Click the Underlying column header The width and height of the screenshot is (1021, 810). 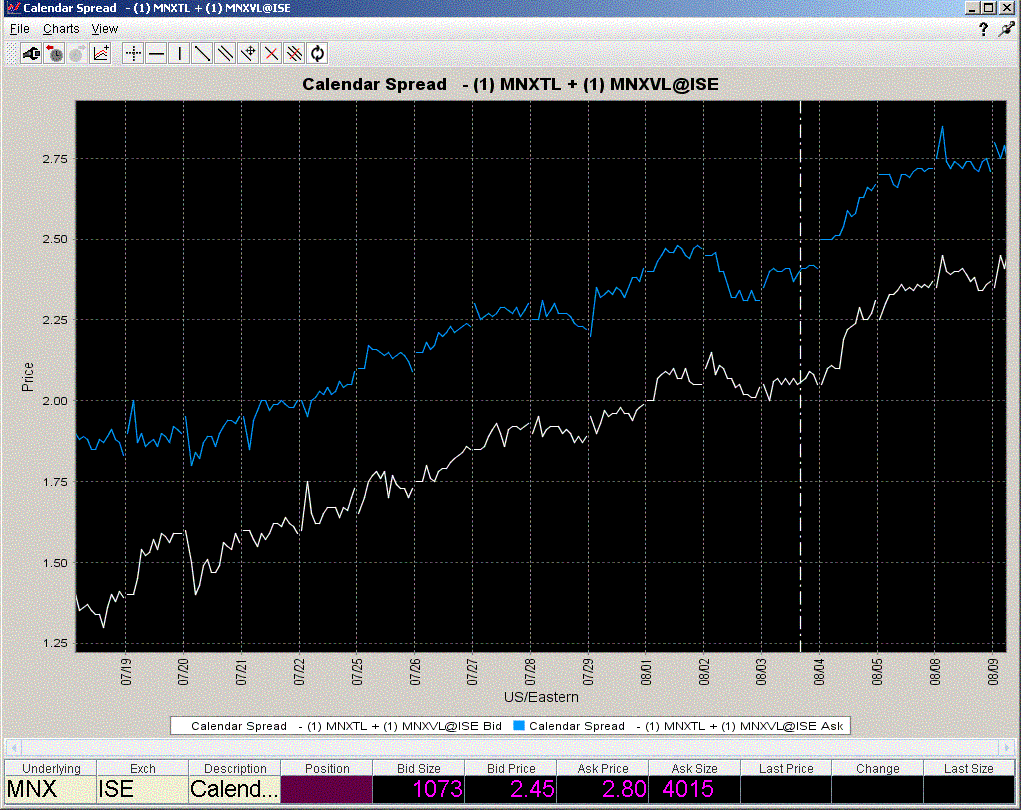[x=51, y=768]
